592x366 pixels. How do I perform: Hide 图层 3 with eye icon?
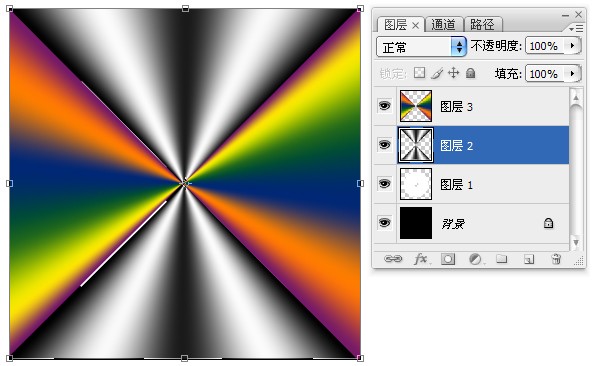[384, 106]
